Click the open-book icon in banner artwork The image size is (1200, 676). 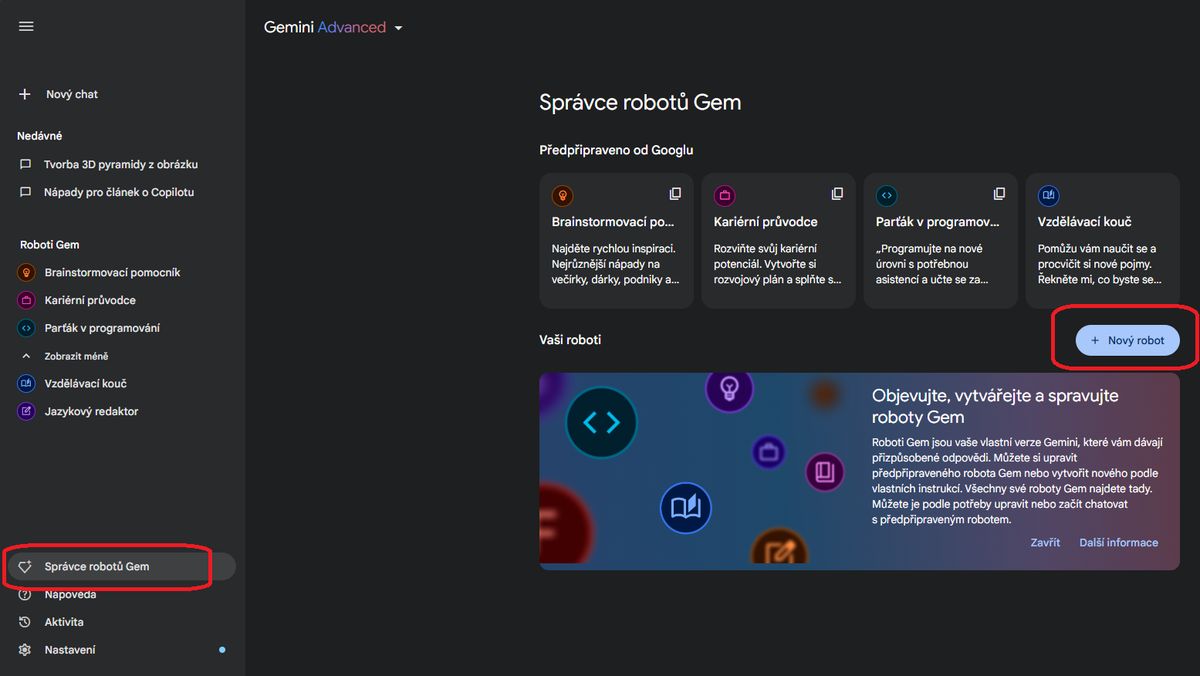coord(685,507)
